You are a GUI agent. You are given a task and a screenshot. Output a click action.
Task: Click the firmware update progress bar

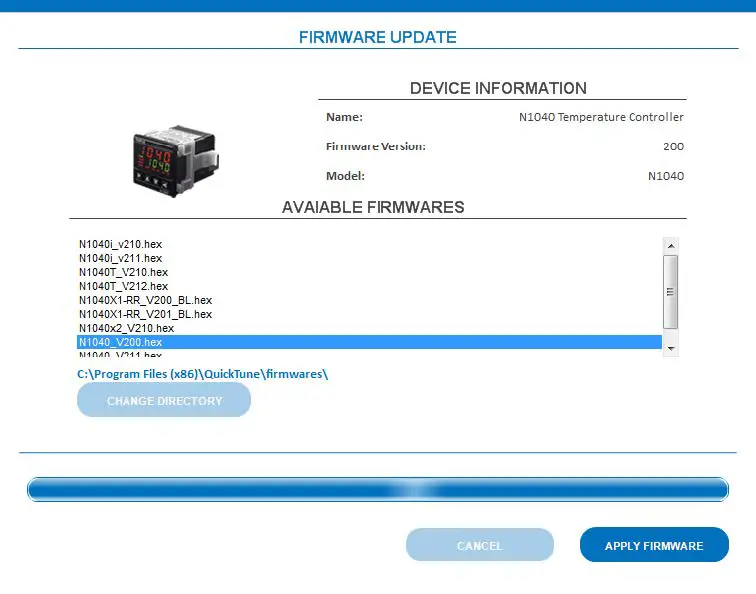coord(378,489)
